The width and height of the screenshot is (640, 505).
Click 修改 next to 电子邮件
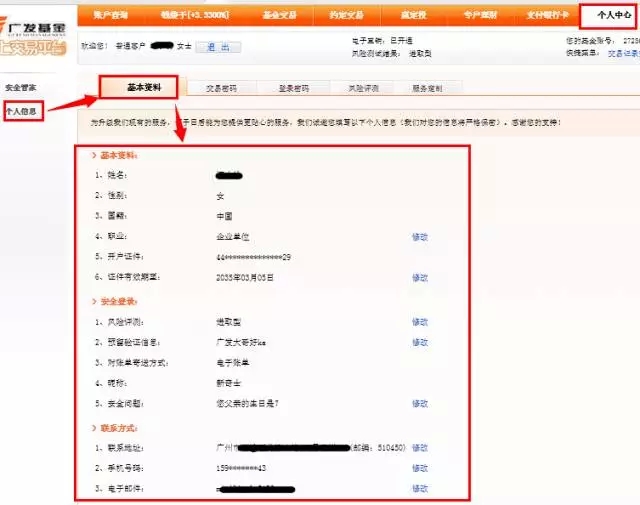click(x=420, y=488)
